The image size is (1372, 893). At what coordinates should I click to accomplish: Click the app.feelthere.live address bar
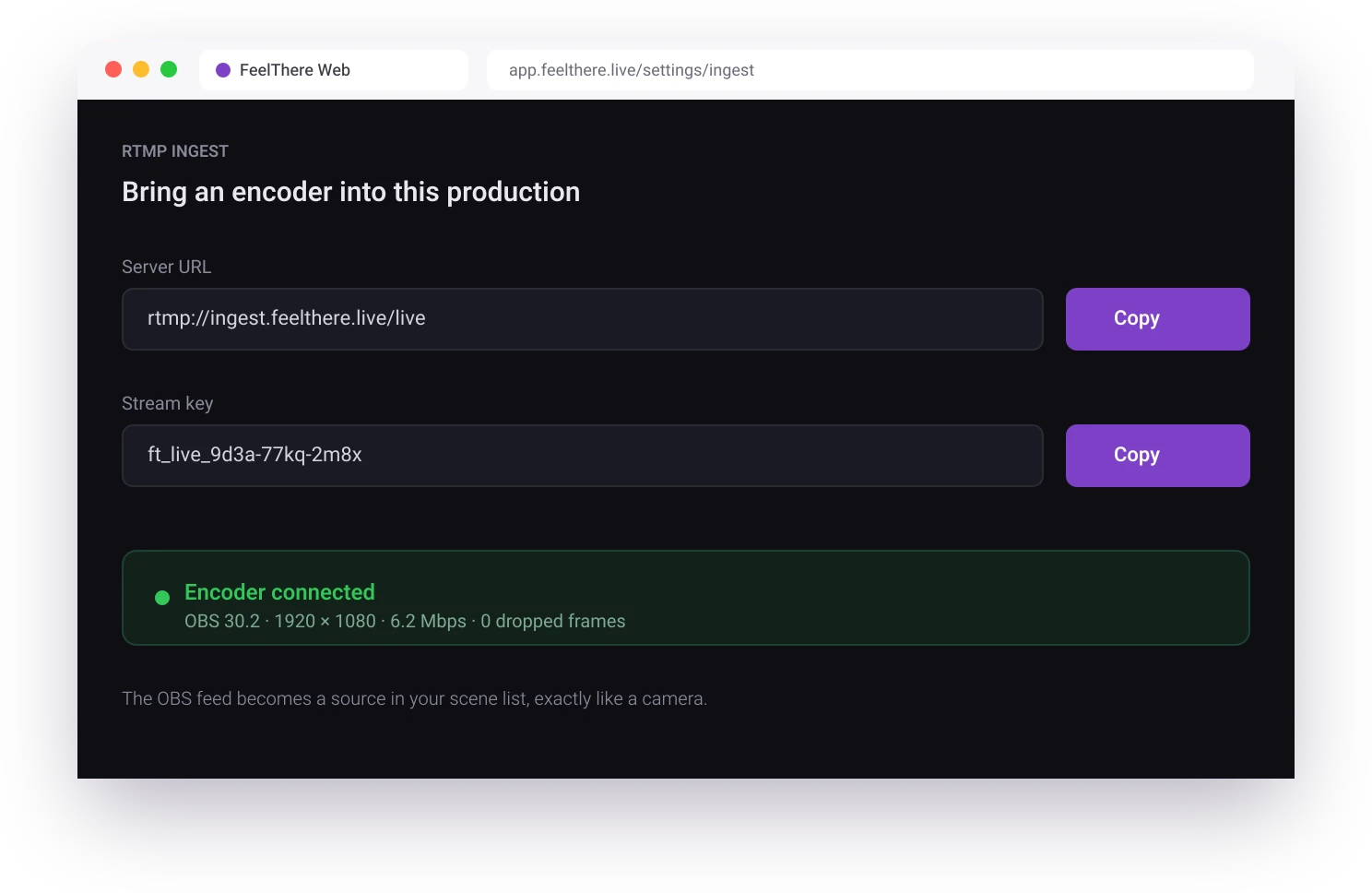pyautogui.click(x=869, y=70)
